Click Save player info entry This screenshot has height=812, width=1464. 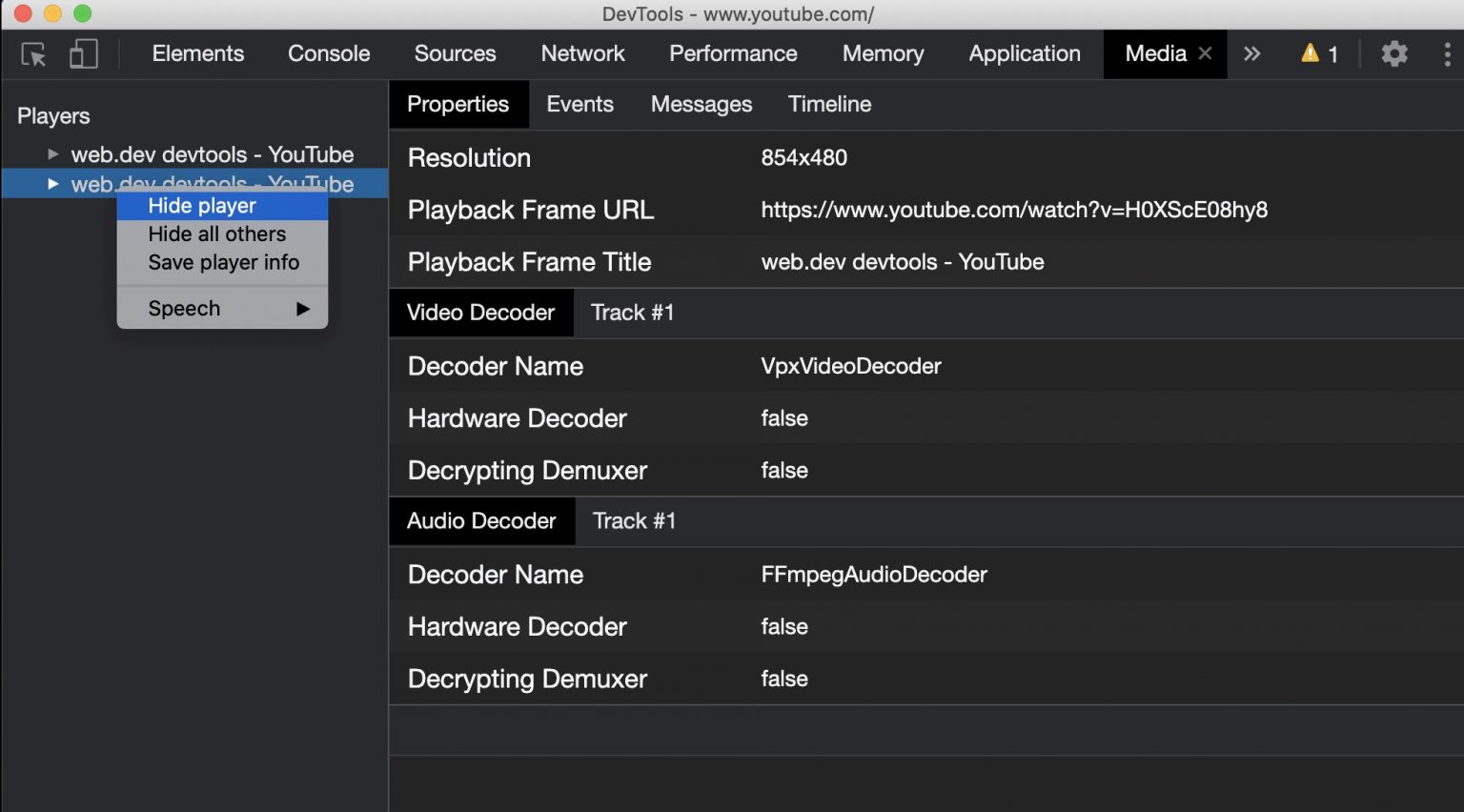point(223,262)
